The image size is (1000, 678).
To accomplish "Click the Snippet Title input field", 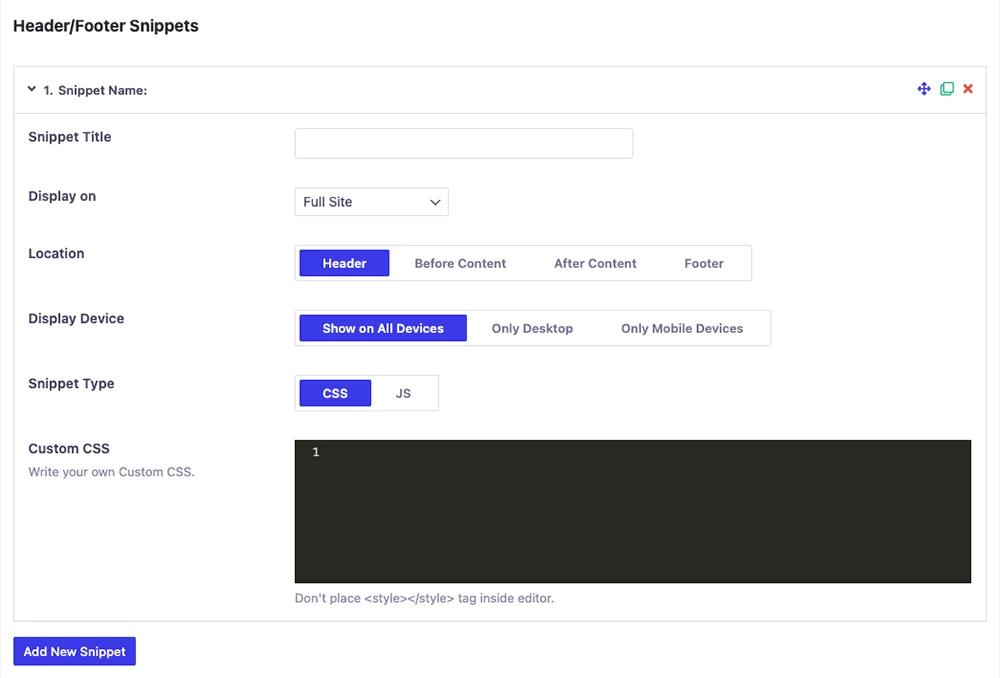I will (464, 144).
